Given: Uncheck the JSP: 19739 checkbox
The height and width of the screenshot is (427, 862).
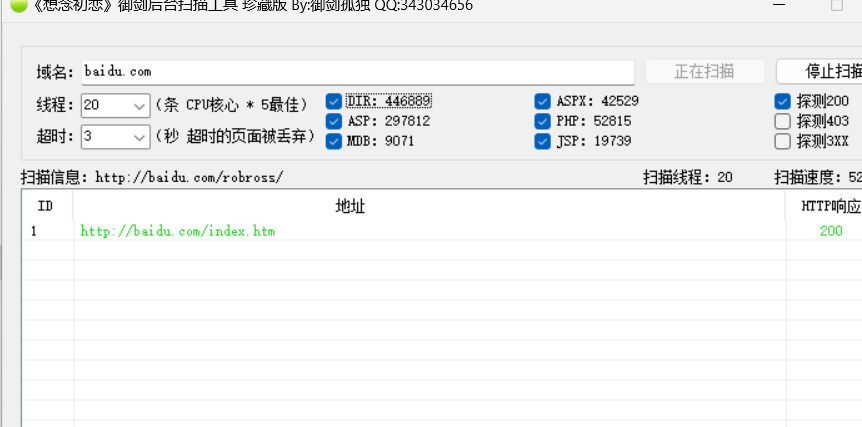Looking at the screenshot, I should [542, 141].
